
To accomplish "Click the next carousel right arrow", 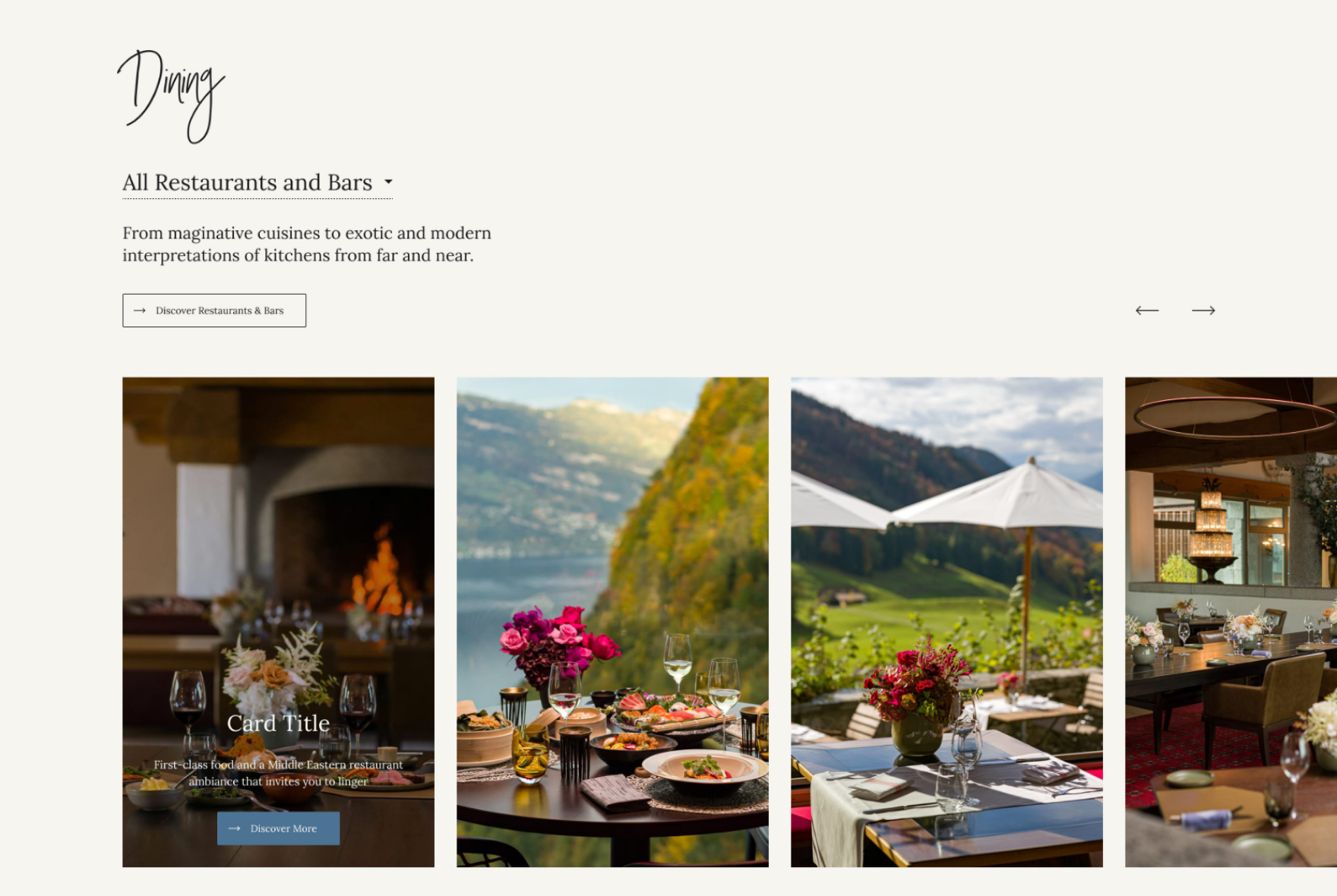I will [x=1203, y=311].
